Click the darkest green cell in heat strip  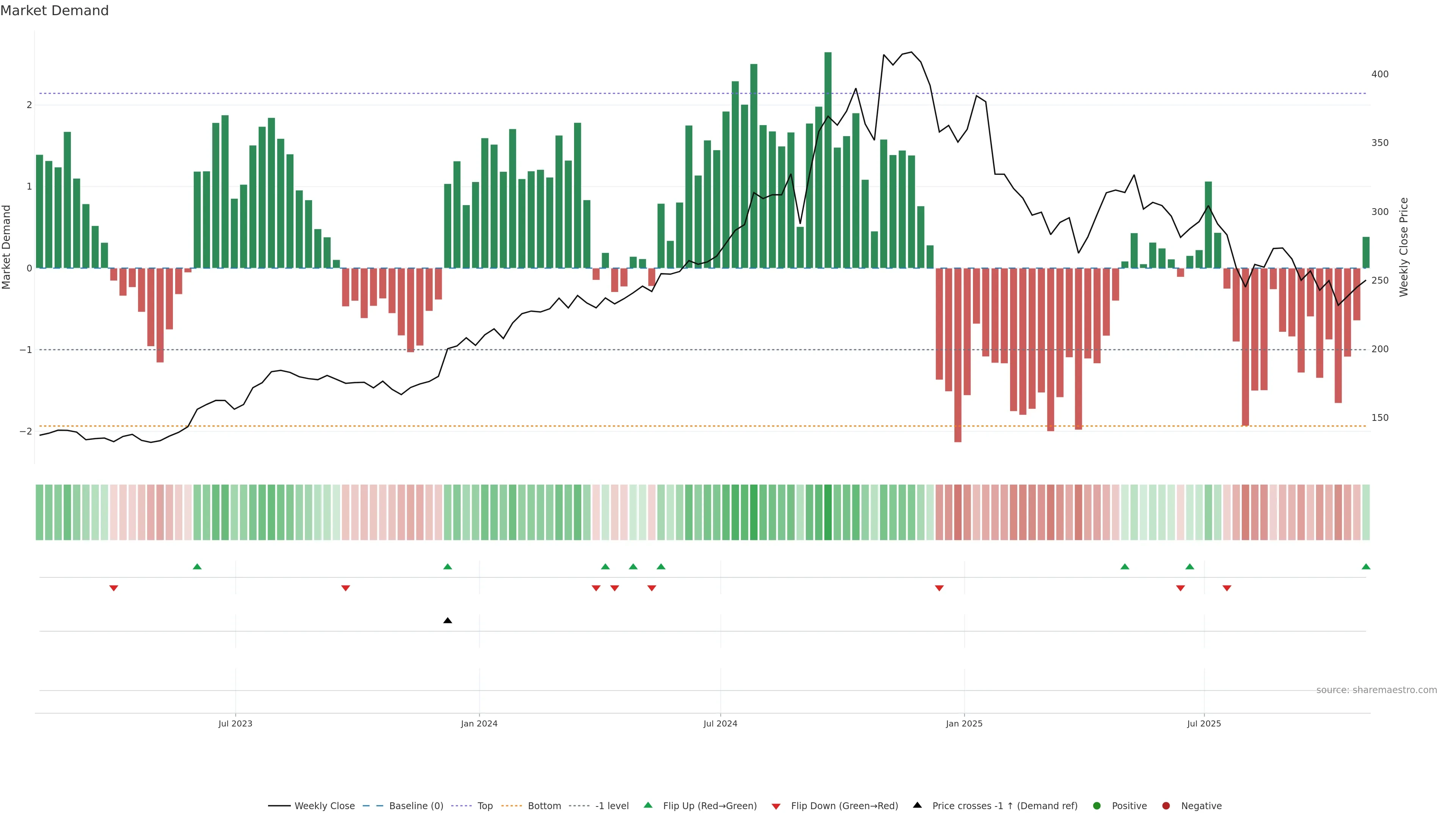pyautogui.click(x=828, y=512)
